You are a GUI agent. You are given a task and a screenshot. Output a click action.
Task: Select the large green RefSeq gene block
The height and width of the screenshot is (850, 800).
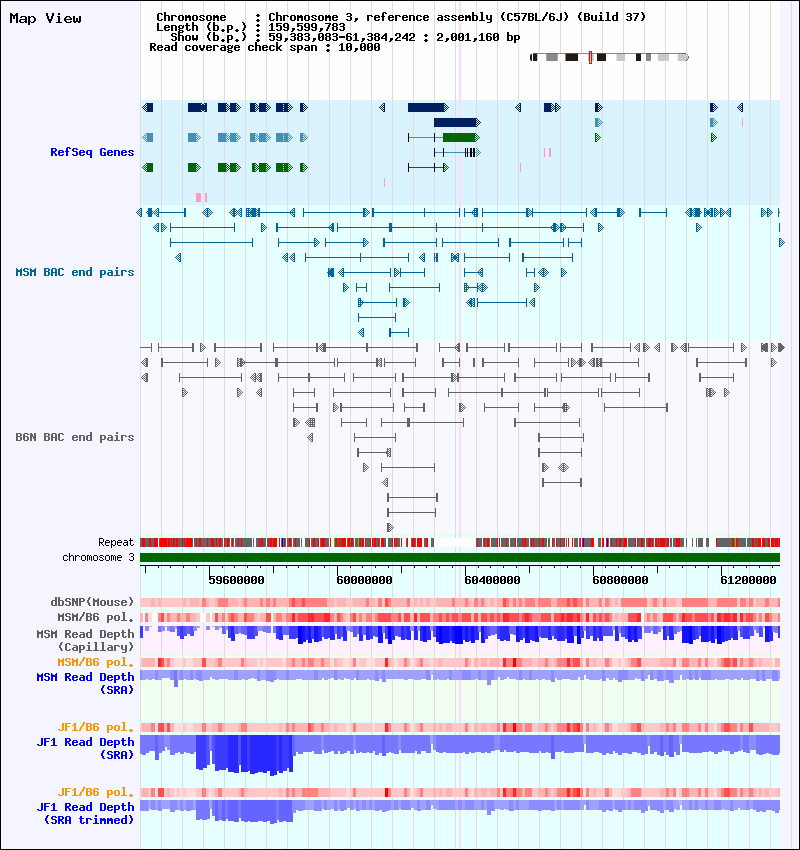[461, 138]
